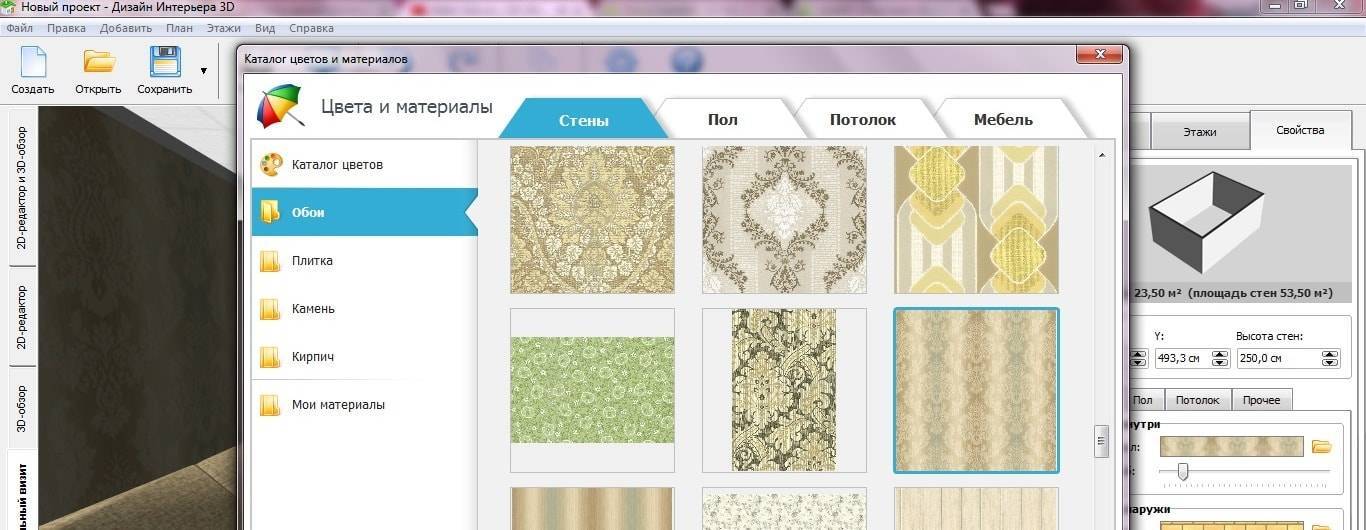Open the Камень materials folder

click(x=312, y=309)
